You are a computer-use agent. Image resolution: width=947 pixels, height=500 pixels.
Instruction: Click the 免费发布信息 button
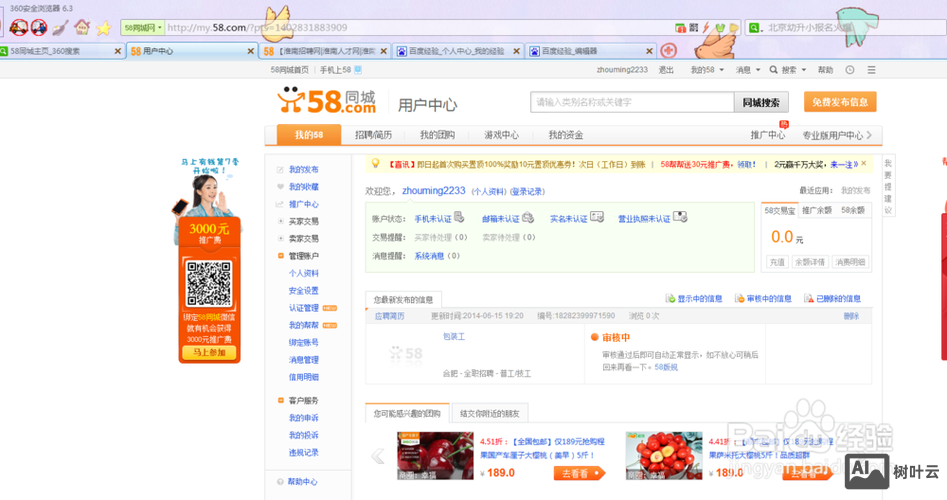pos(839,102)
